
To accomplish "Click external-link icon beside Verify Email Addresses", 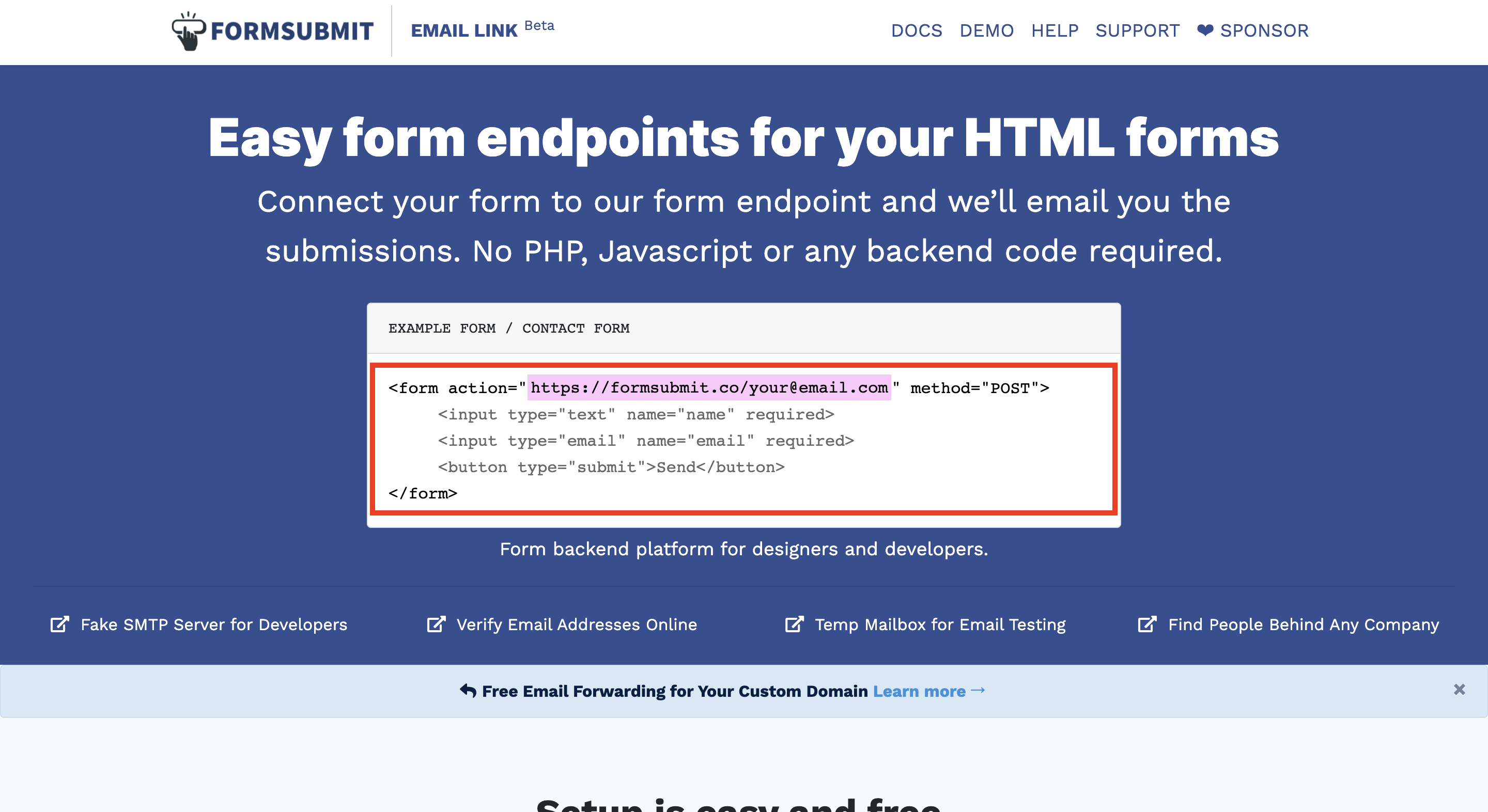I will pos(436,624).
